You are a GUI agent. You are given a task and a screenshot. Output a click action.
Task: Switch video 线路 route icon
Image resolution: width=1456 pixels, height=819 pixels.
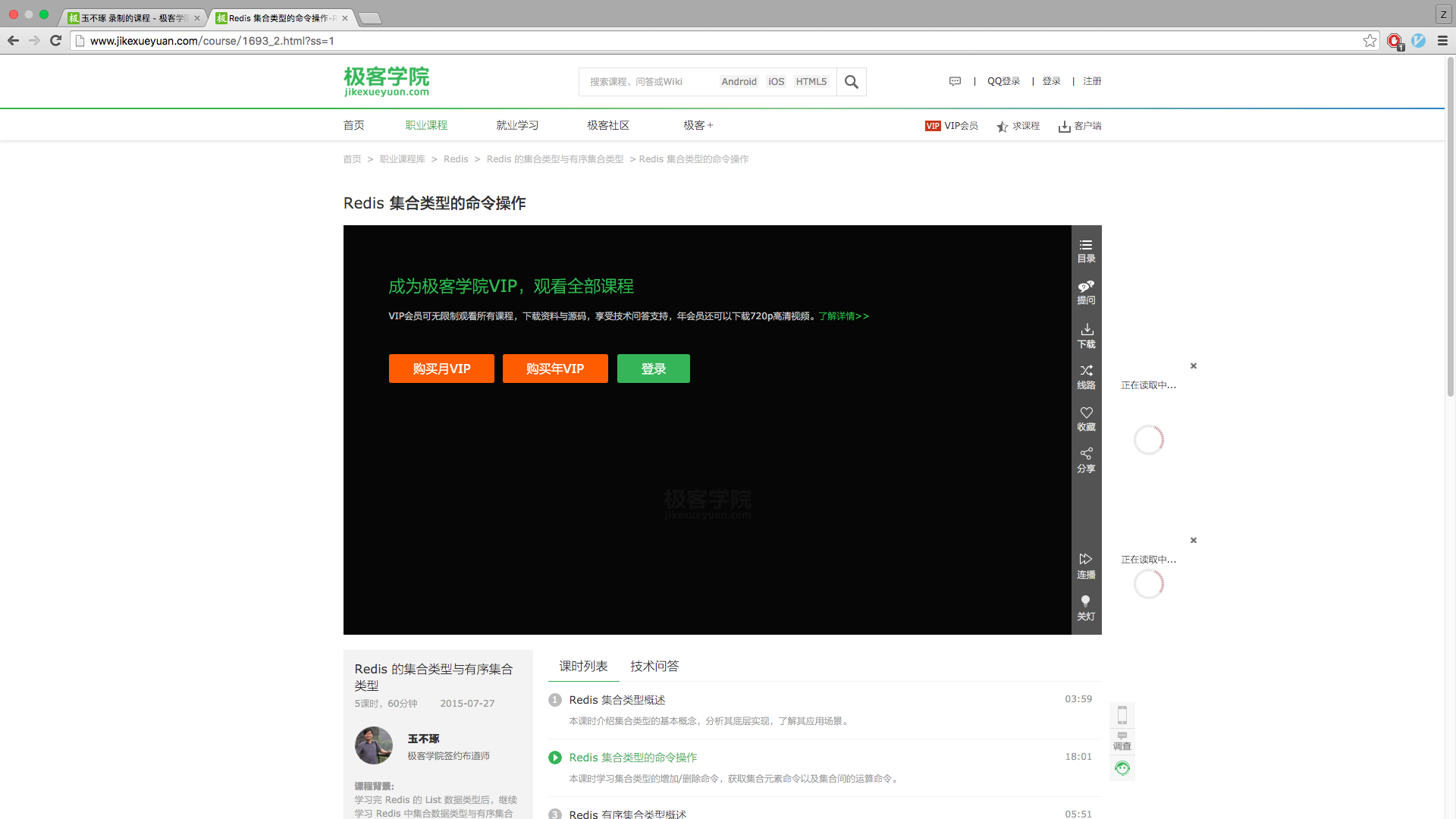[x=1086, y=376]
